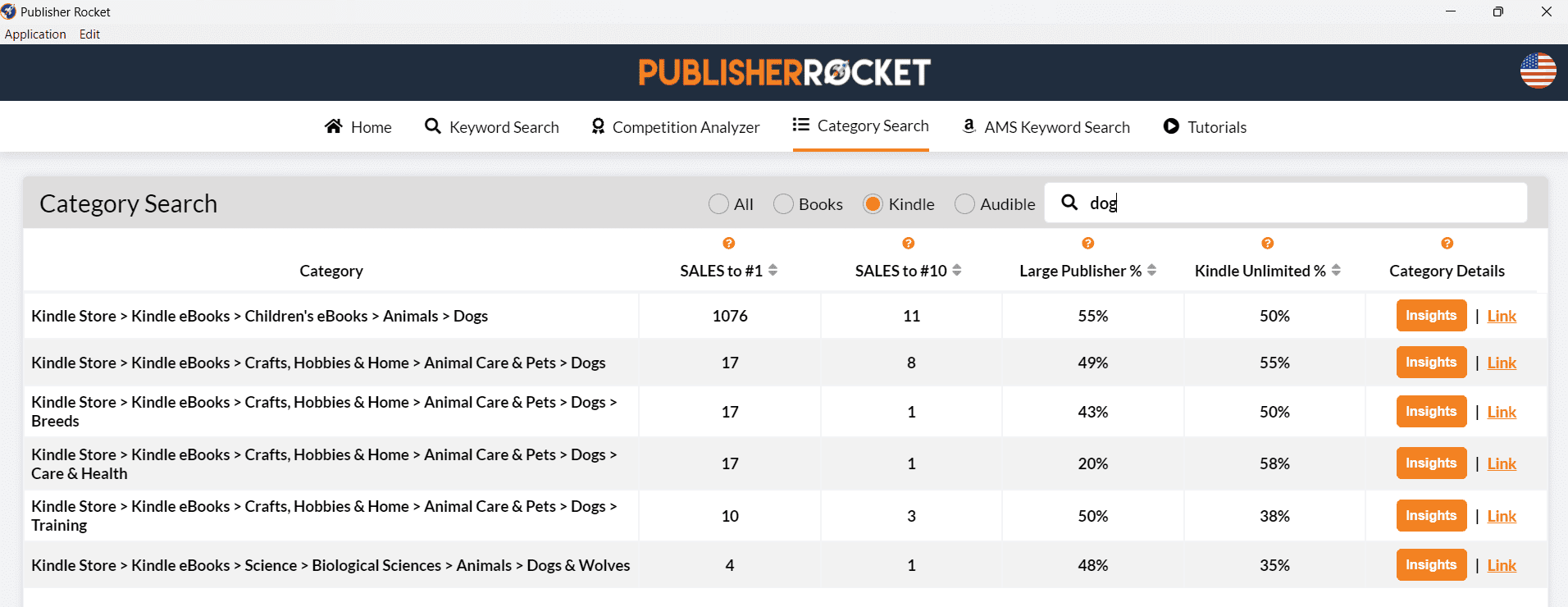Open help tooltip above Kindle Unlimited %
The height and width of the screenshot is (607, 1568).
(x=1267, y=244)
